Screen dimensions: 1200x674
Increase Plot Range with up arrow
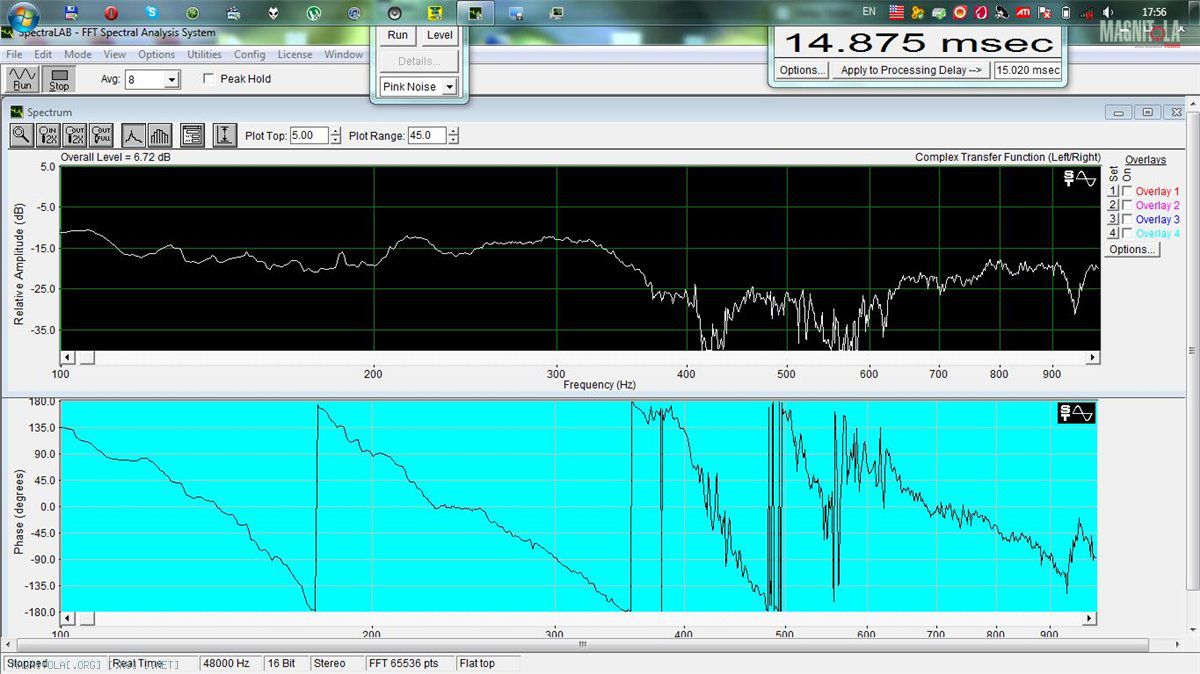[x=453, y=131]
